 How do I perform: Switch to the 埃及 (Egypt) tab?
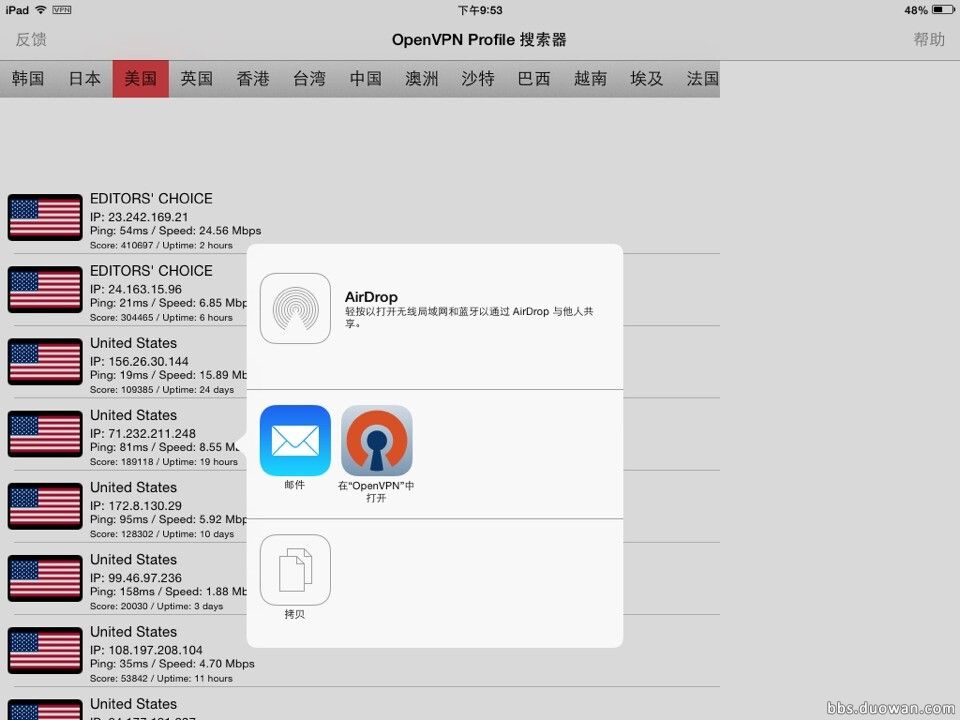647,78
